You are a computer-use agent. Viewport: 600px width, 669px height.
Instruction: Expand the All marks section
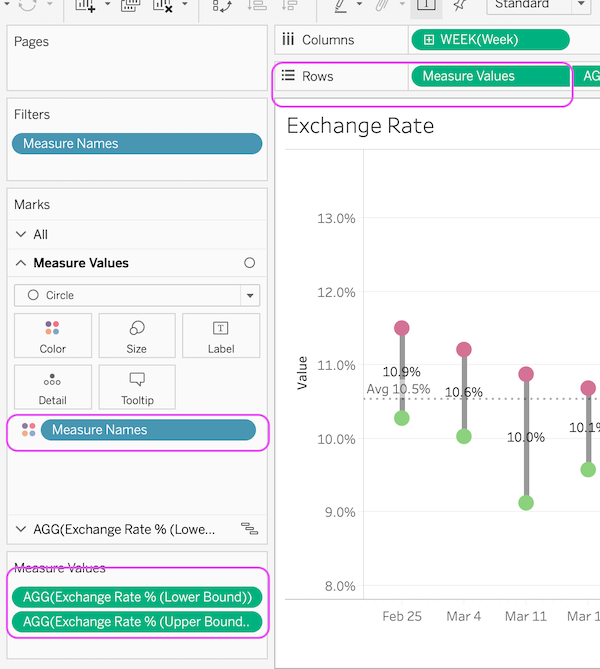[x=22, y=234]
